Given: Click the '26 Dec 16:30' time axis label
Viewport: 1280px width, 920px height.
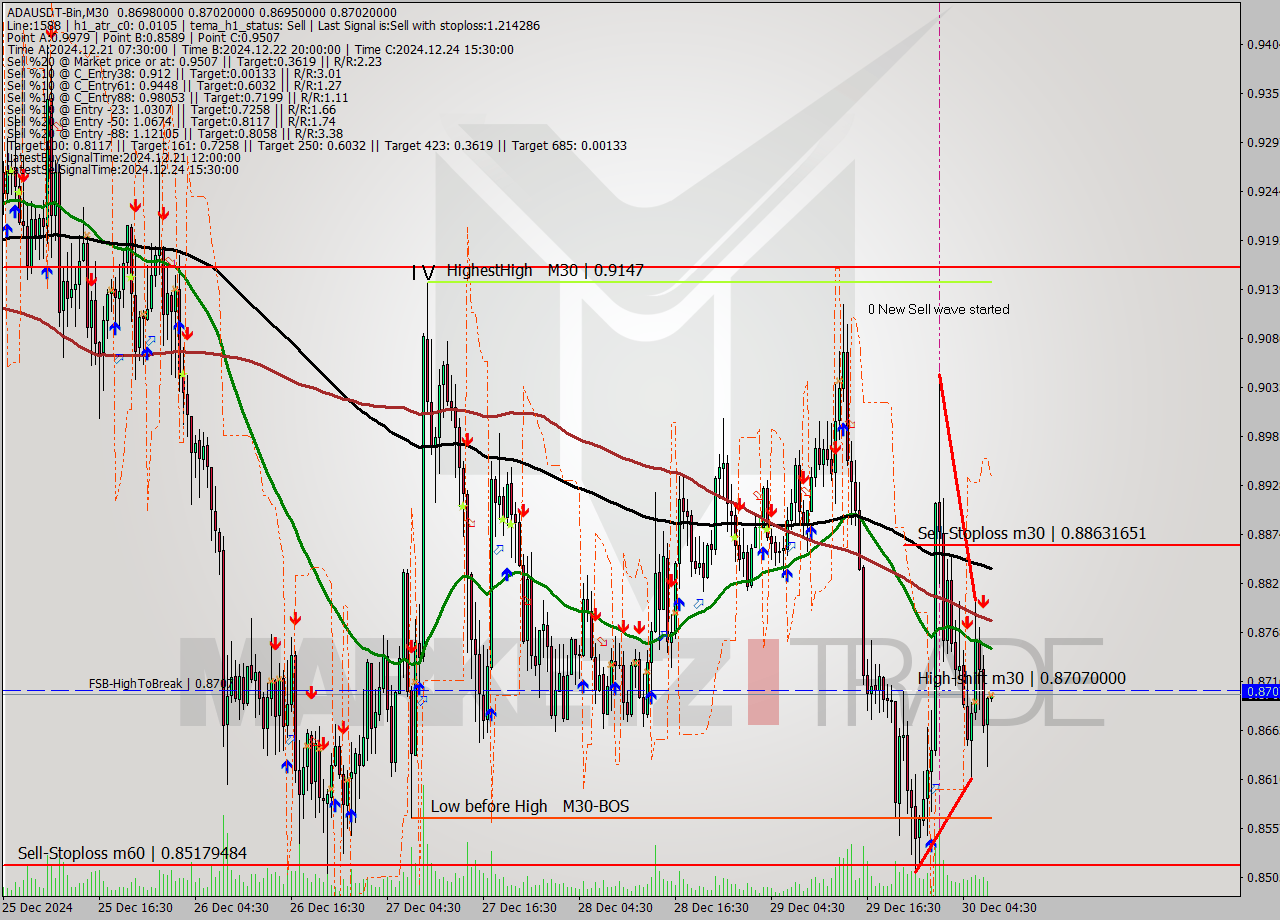Looking at the screenshot, I should pos(326,908).
